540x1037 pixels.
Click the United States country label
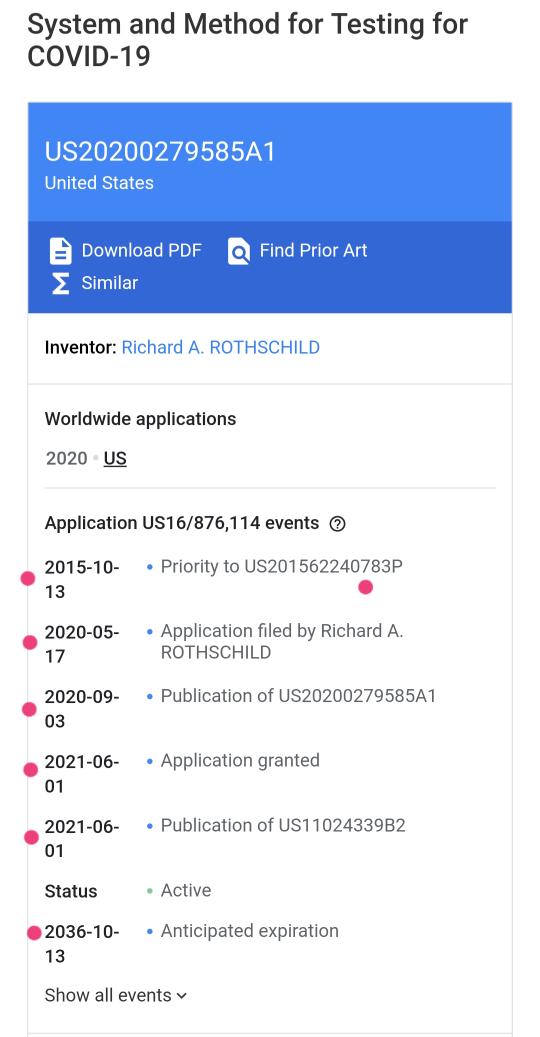pyautogui.click(x=99, y=183)
